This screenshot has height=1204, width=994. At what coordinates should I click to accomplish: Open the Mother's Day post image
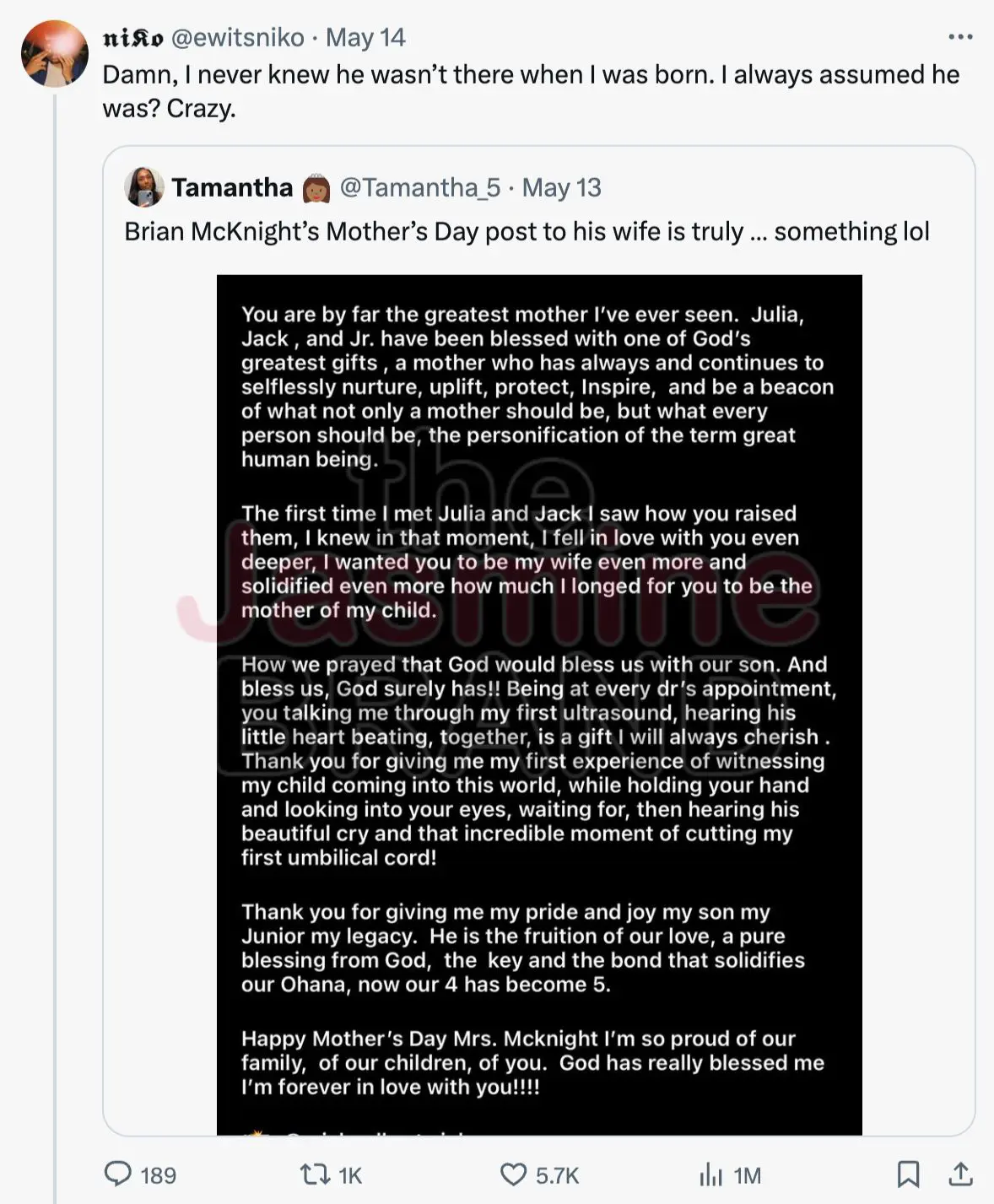click(539, 705)
